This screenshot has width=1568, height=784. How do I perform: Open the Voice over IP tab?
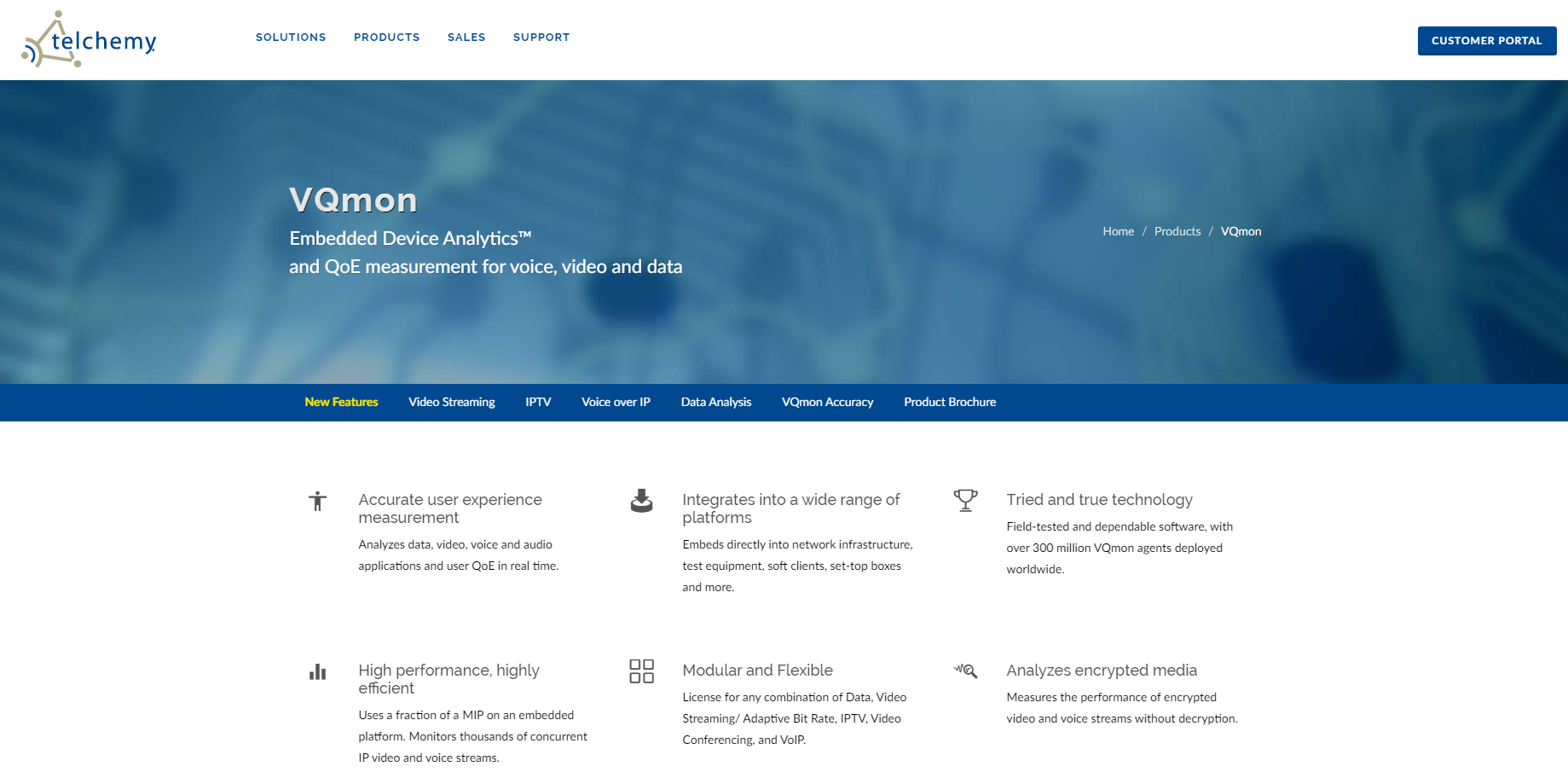[x=616, y=402]
